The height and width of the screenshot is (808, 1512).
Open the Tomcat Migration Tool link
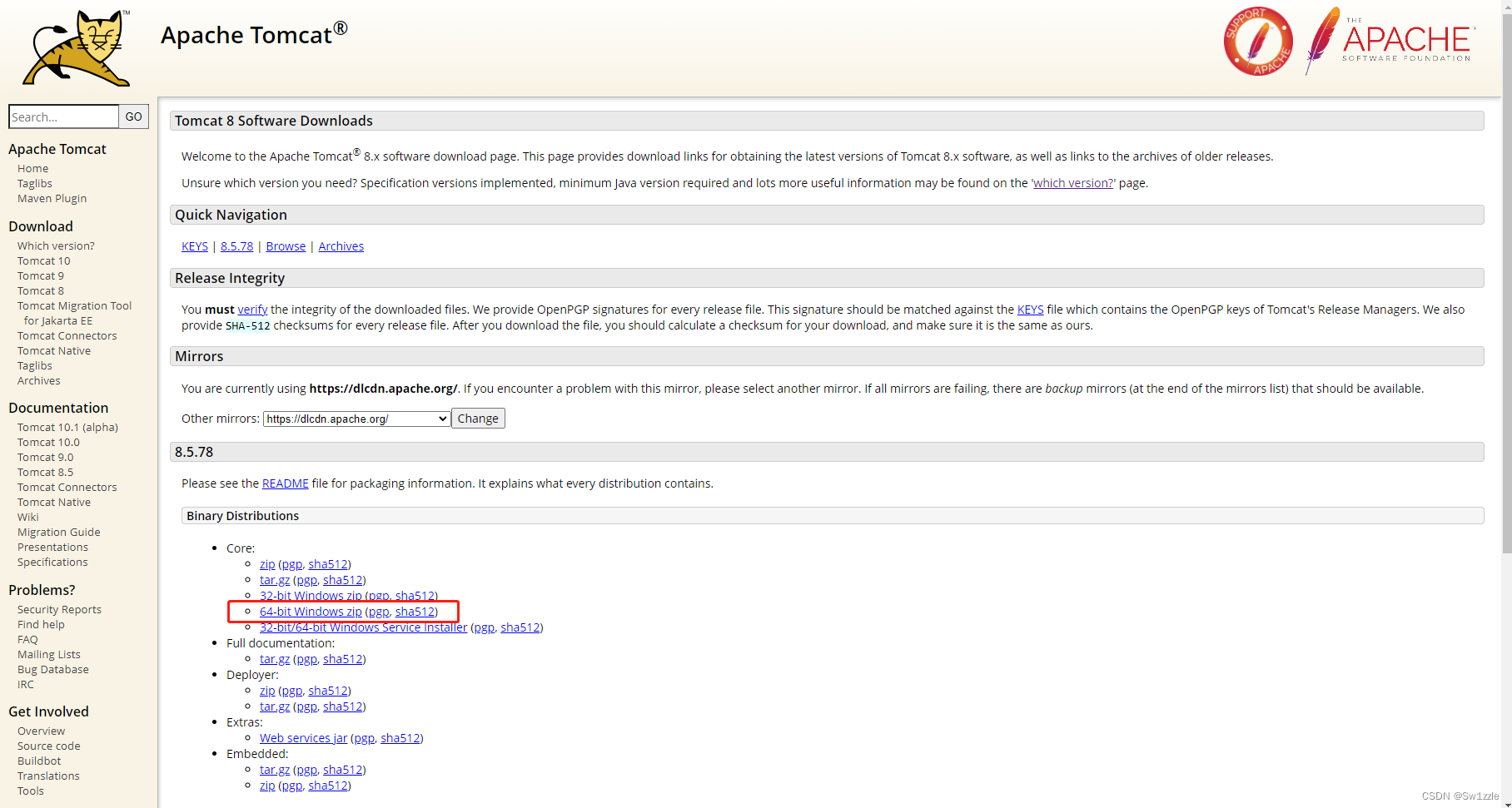(74, 313)
